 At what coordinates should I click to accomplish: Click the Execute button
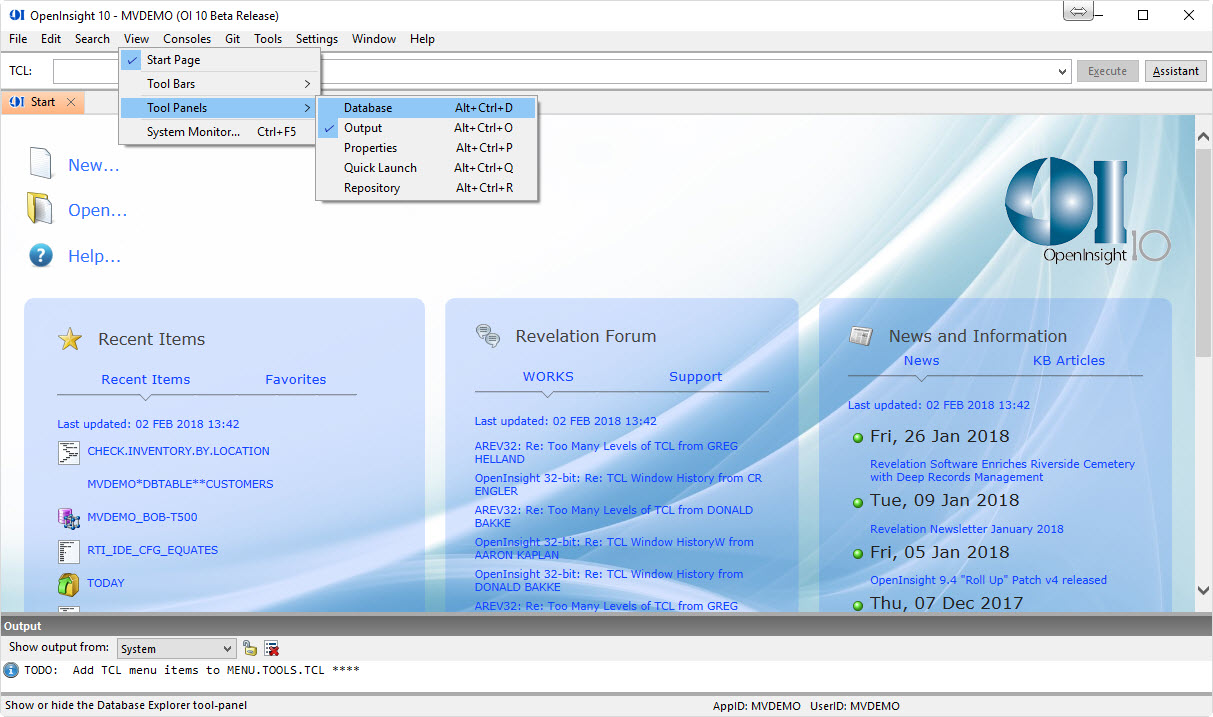[1107, 71]
